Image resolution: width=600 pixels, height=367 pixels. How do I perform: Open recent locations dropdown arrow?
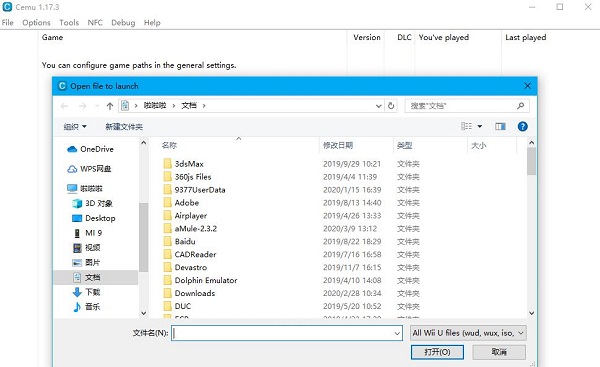(97, 106)
